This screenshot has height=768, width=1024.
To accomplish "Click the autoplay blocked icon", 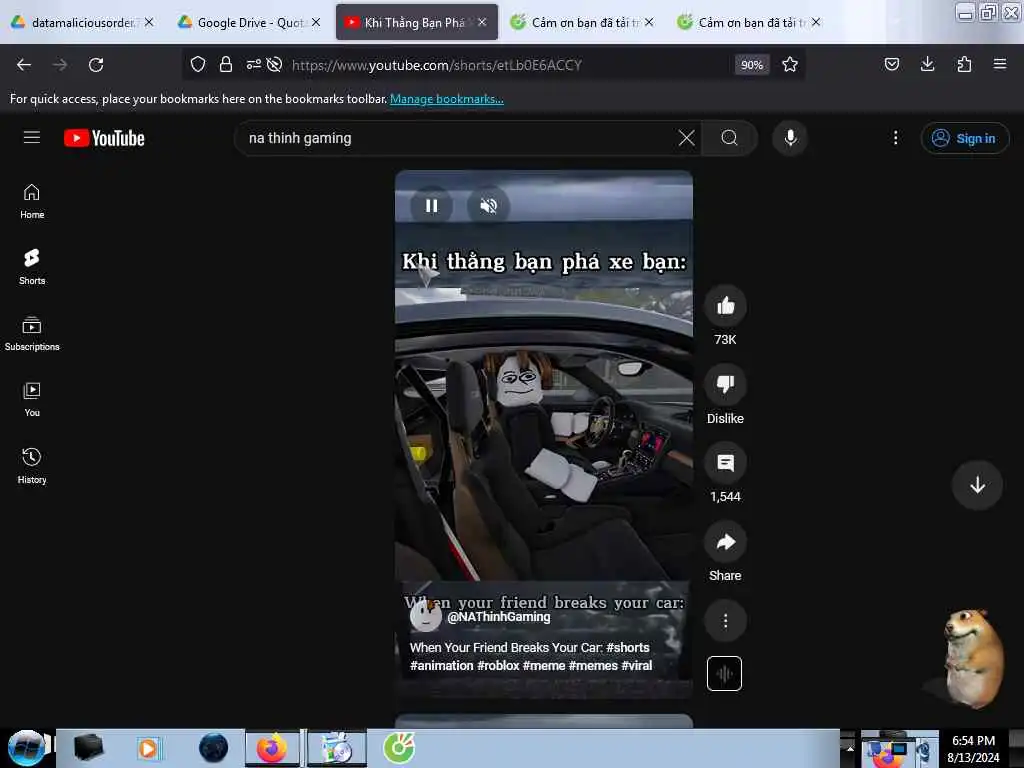I will pyautogui.click(x=274, y=64).
